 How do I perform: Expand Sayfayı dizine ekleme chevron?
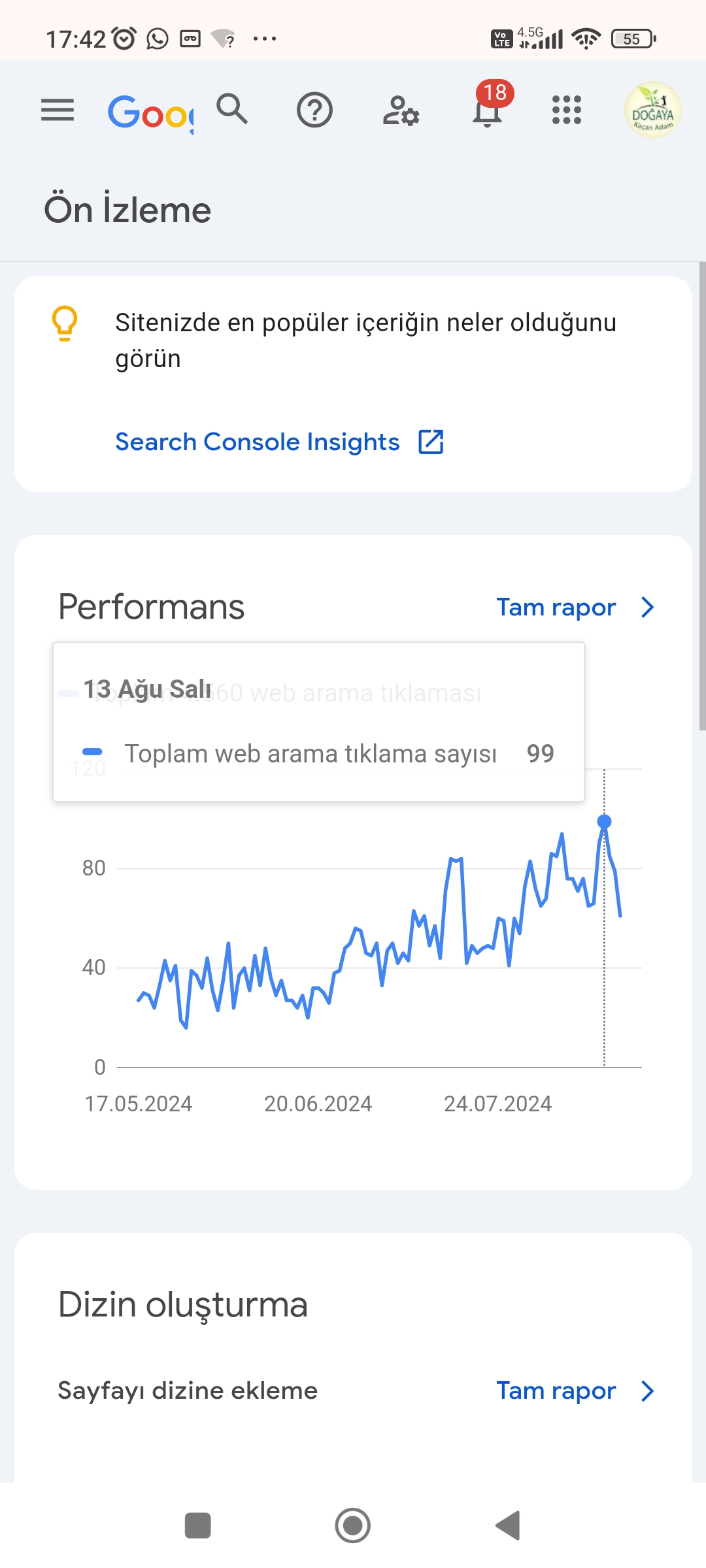pos(648,1391)
